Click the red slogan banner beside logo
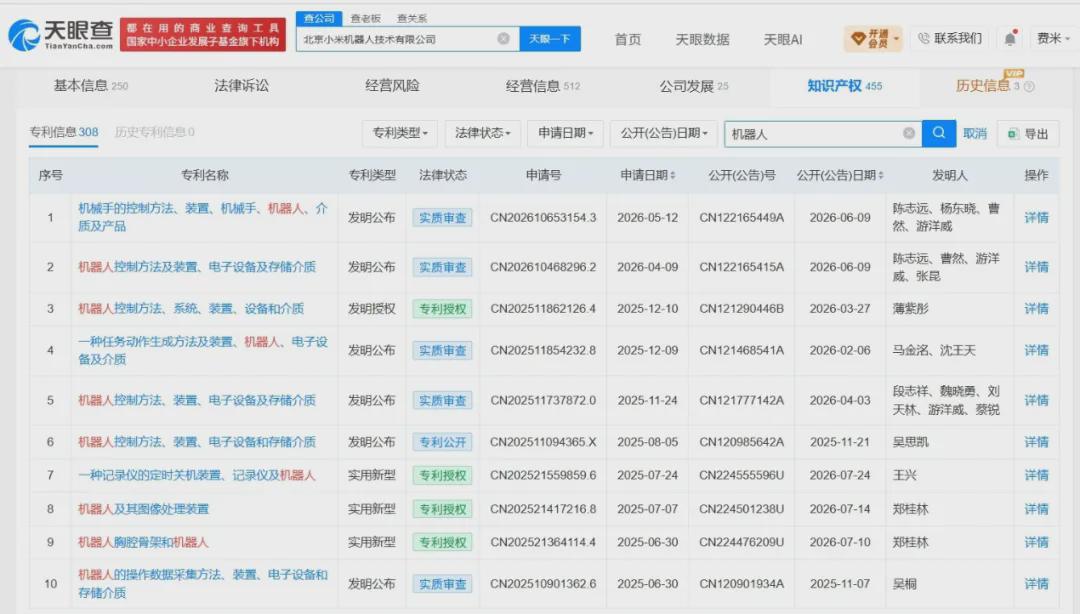The width and height of the screenshot is (1080, 614). [x=202, y=34]
